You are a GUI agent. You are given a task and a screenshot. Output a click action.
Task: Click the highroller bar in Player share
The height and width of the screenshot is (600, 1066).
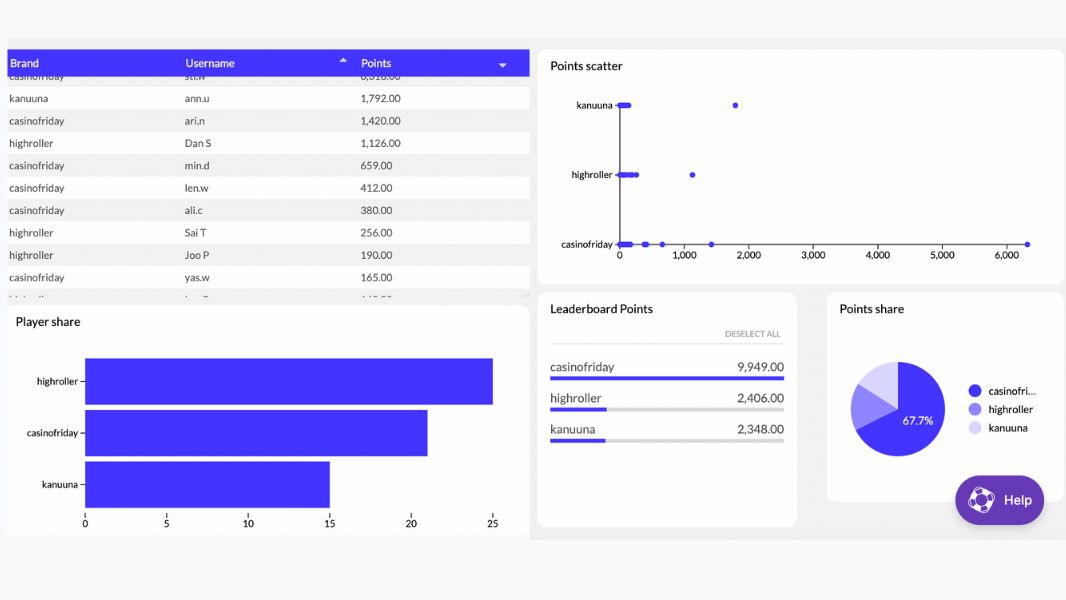click(x=289, y=381)
